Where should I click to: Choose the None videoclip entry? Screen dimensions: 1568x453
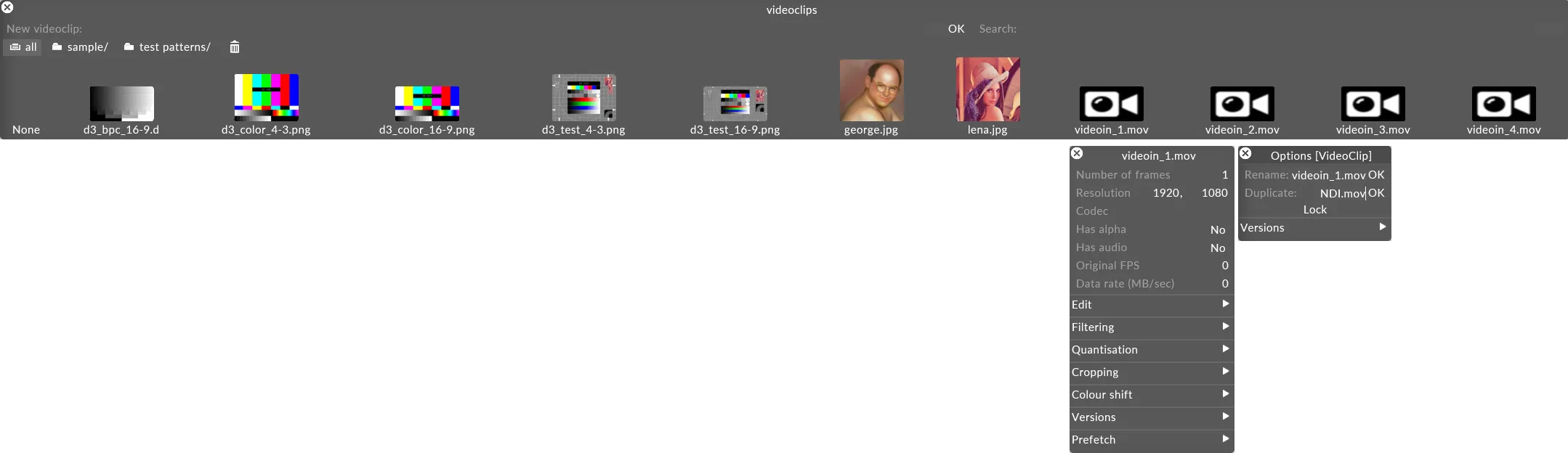[x=26, y=130]
